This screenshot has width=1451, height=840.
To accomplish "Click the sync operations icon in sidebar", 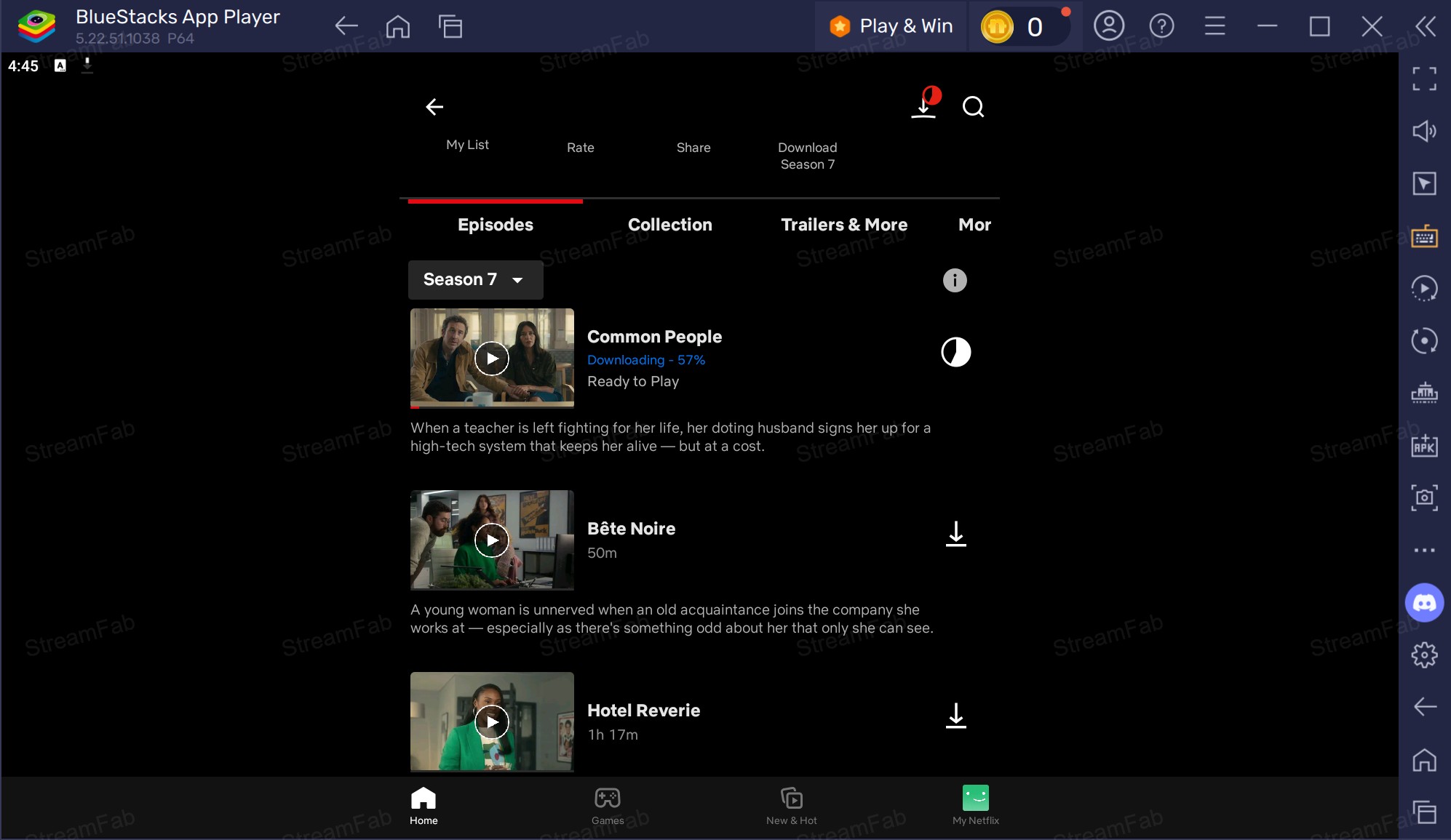I will pos(1424,341).
